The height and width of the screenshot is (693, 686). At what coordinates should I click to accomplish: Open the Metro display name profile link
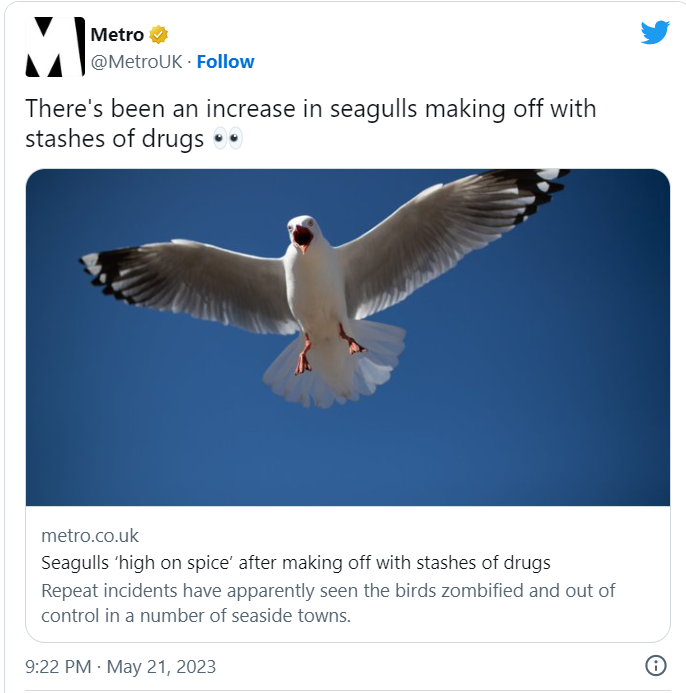click(x=117, y=34)
